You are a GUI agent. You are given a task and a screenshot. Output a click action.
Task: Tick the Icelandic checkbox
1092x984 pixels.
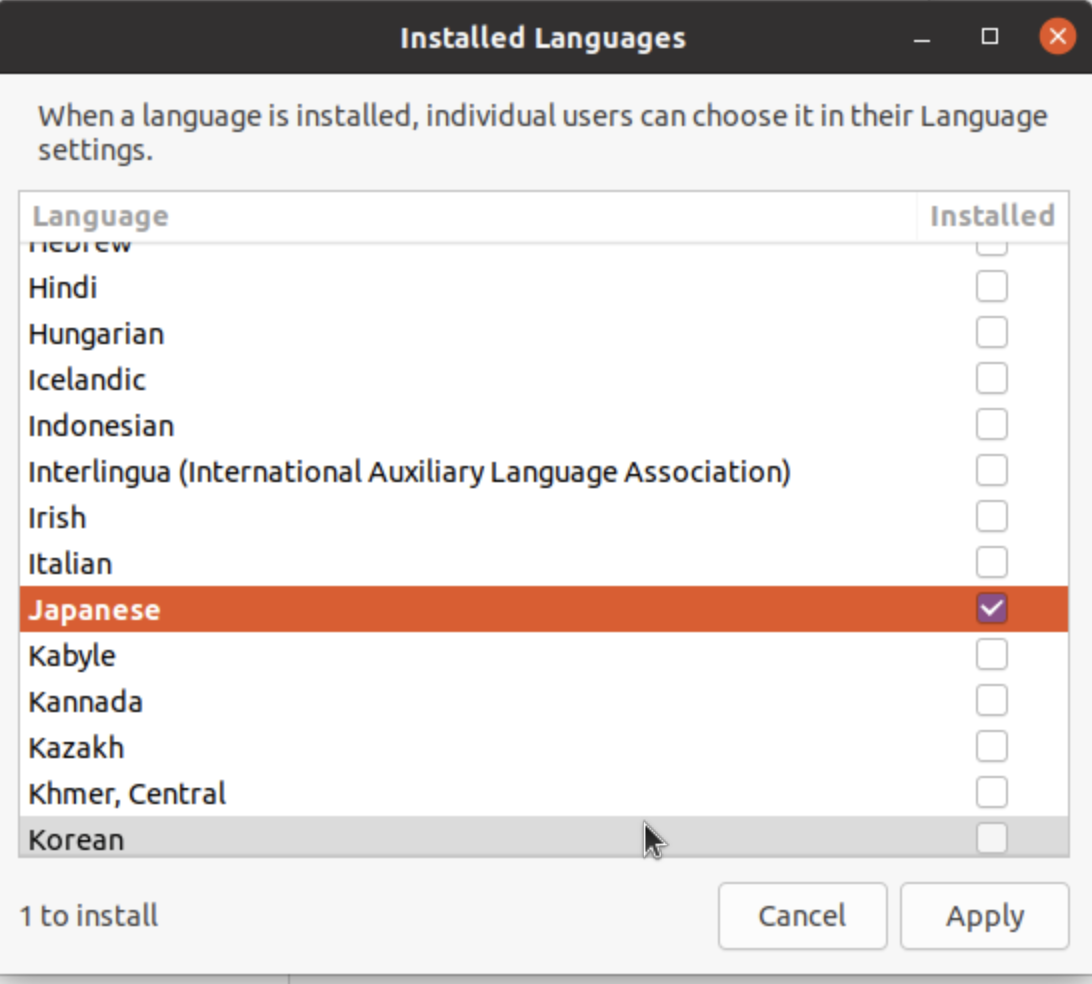click(992, 379)
